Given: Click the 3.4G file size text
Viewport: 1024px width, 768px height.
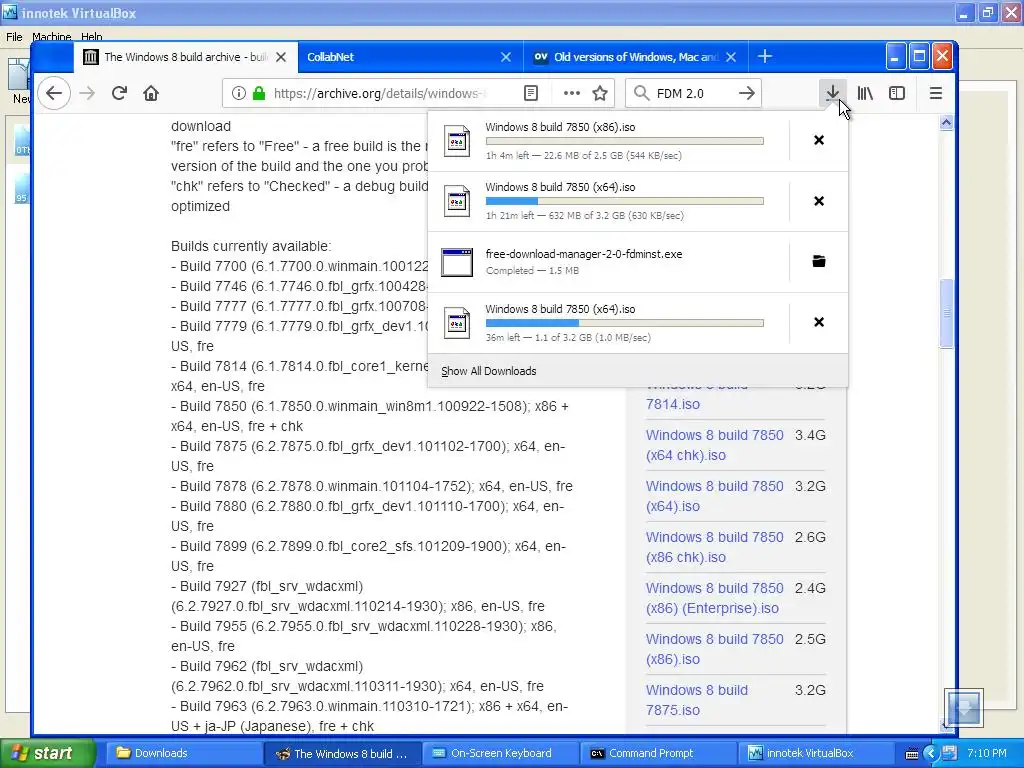Looking at the screenshot, I should tap(810, 435).
